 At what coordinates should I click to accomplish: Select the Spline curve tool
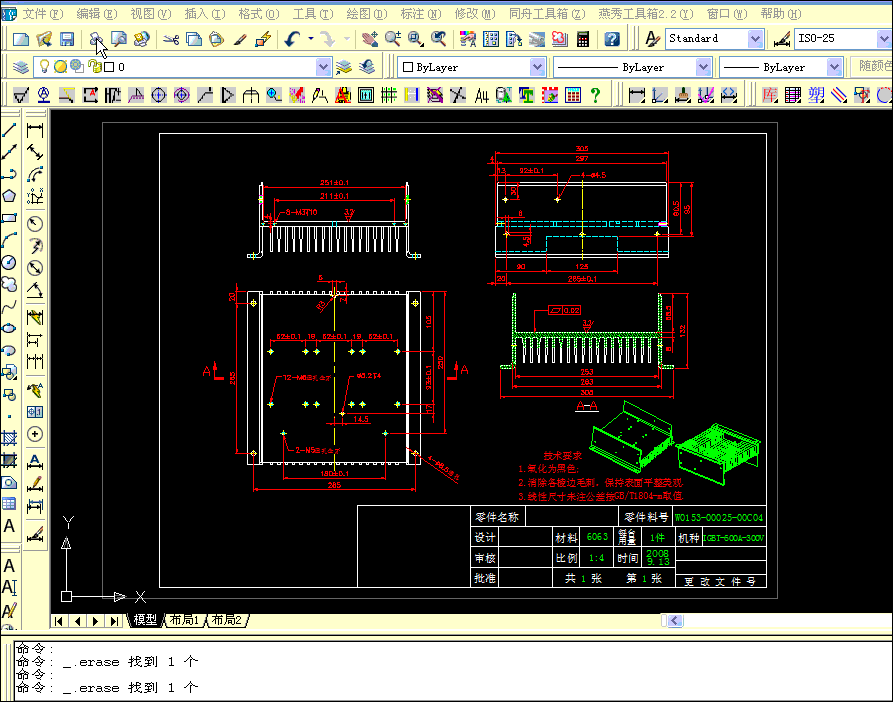point(9,306)
